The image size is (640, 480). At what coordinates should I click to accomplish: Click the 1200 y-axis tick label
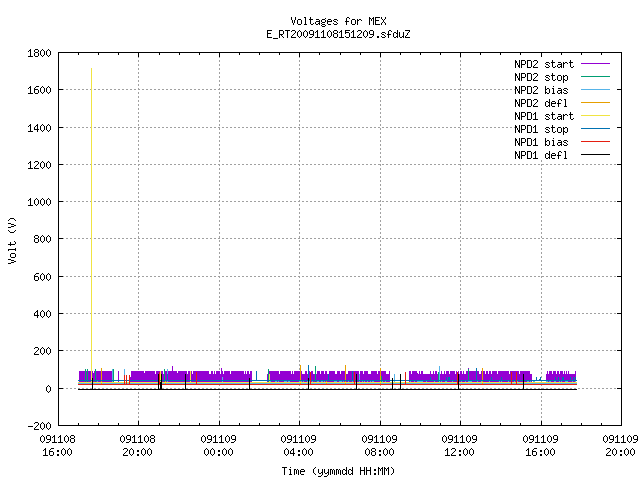point(39,165)
